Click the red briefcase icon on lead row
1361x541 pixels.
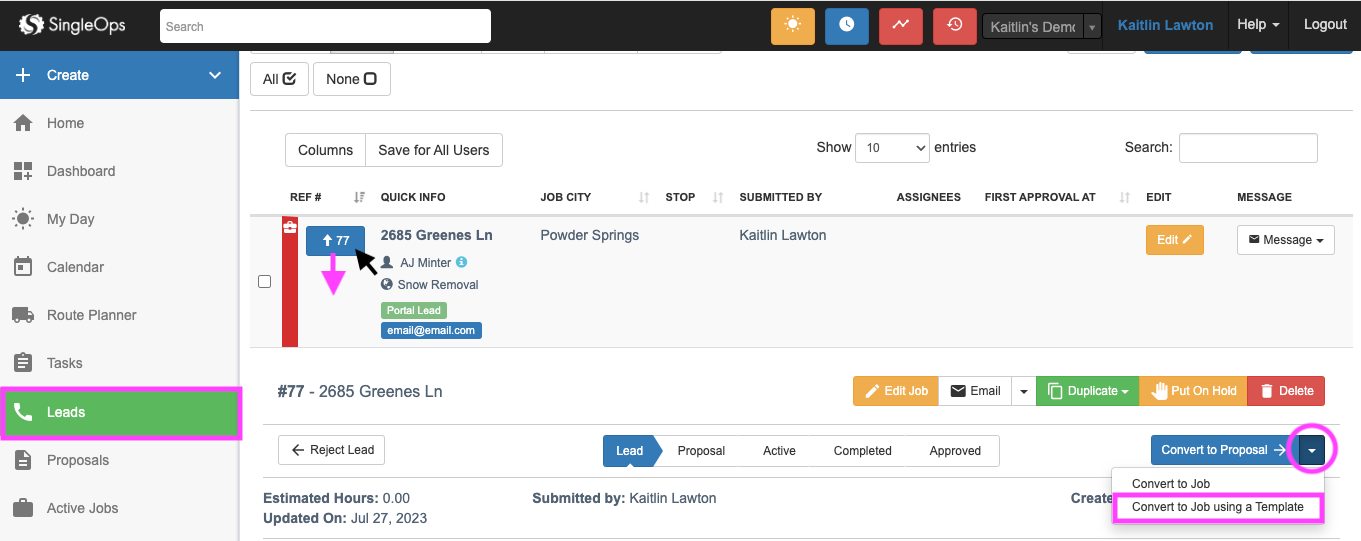tap(290, 228)
